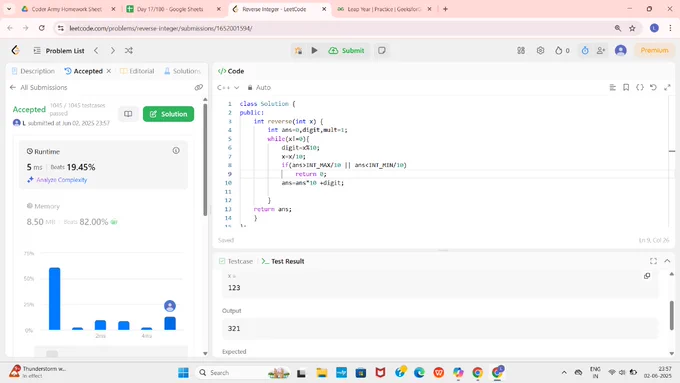The height and width of the screenshot is (383, 680).
Task: Copy submission link icon
Action: point(199,87)
